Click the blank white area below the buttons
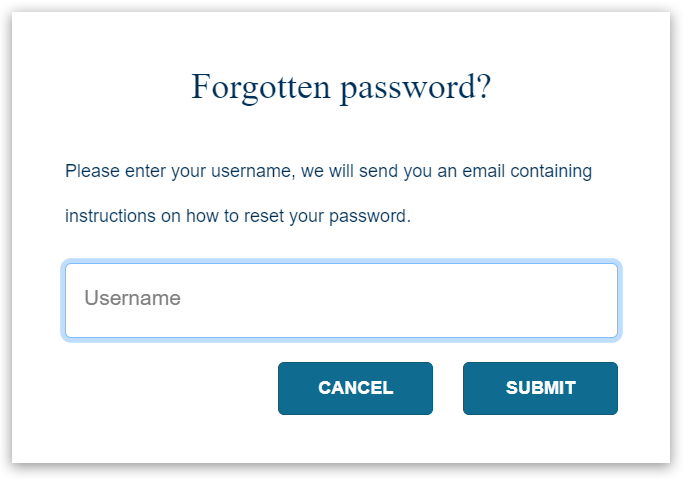The height and width of the screenshot is (481, 688). click(x=341, y=440)
